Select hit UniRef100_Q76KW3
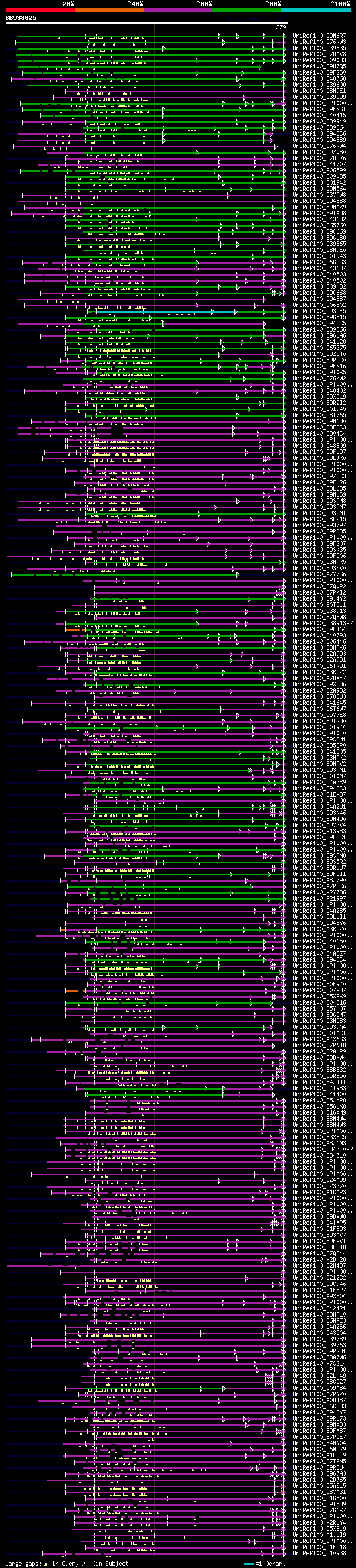Screen dimensions: 356x1568 point(319,42)
